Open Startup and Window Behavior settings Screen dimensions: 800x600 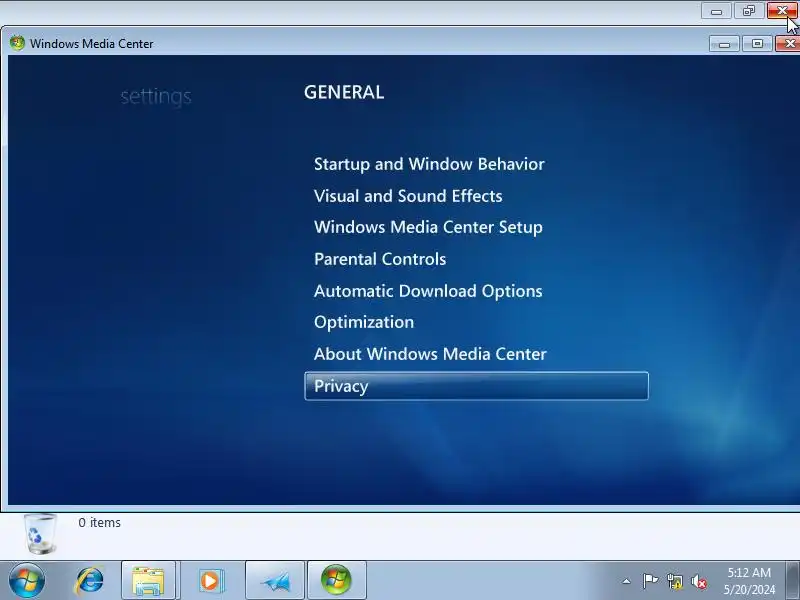(429, 164)
